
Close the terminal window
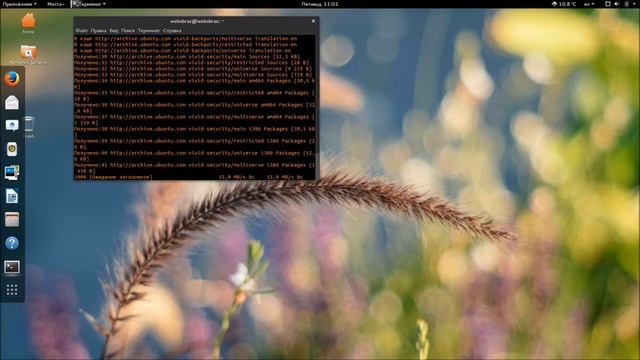tap(313, 21)
